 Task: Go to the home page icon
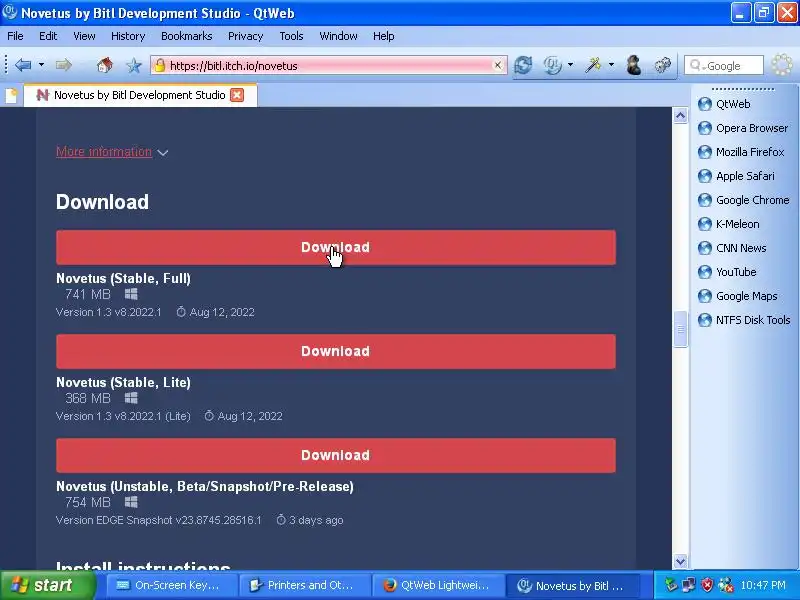pyautogui.click(x=105, y=65)
